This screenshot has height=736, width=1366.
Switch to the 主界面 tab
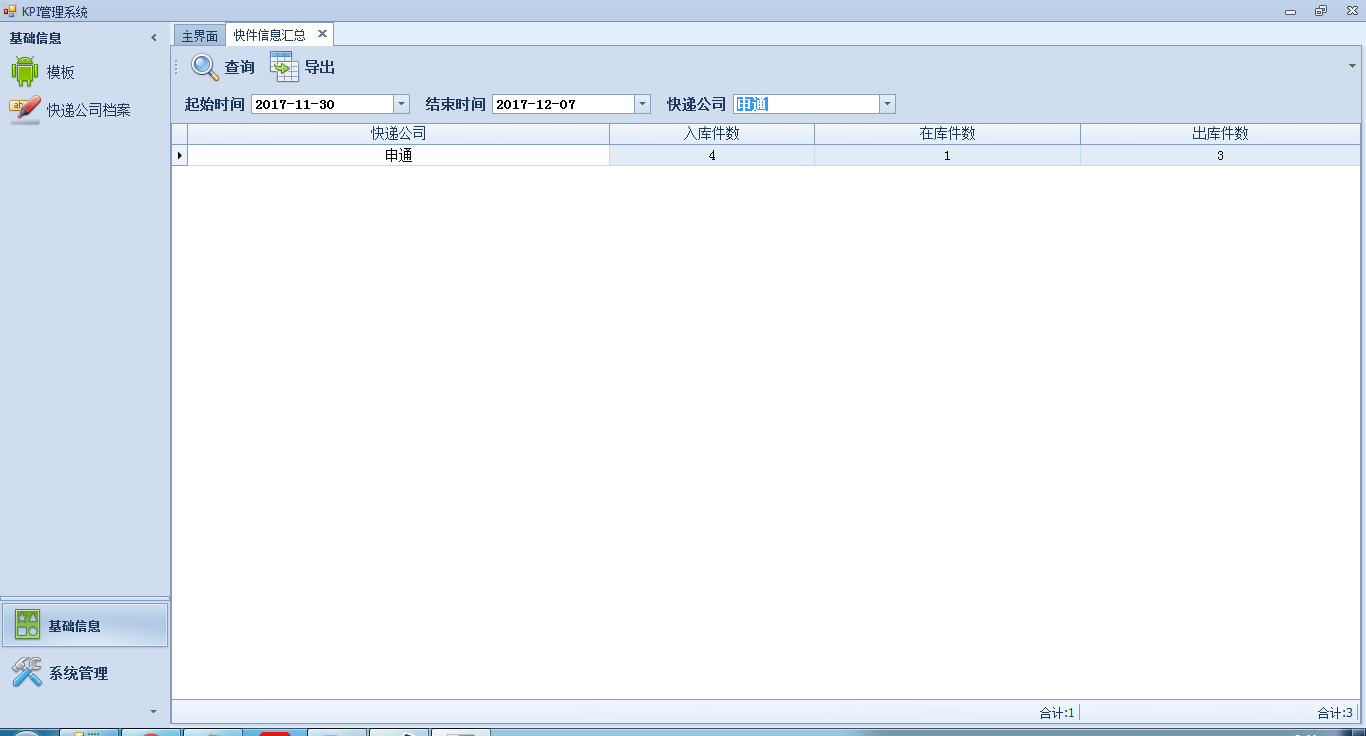pos(199,35)
